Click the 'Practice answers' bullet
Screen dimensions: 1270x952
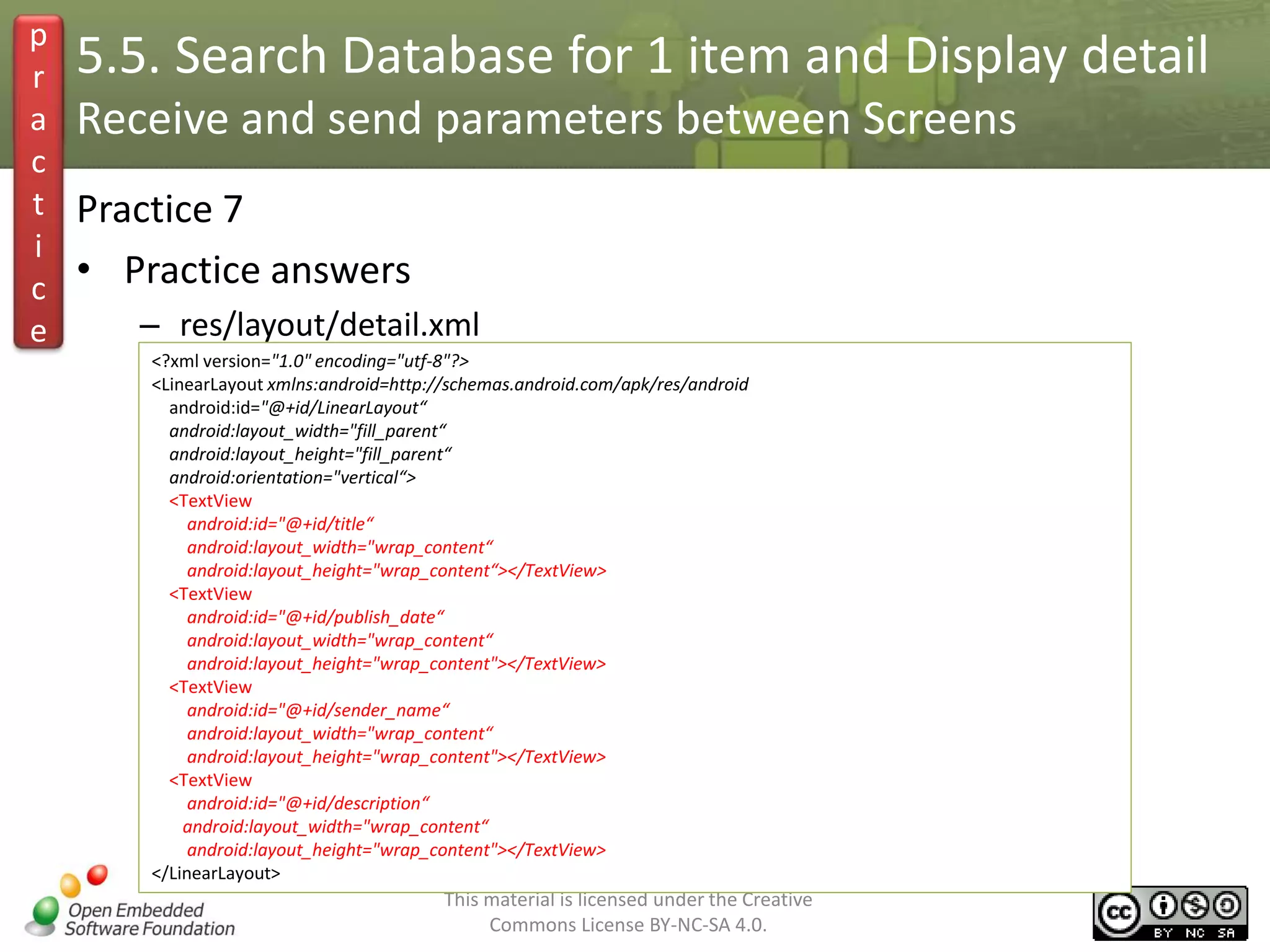click(267, 270)
